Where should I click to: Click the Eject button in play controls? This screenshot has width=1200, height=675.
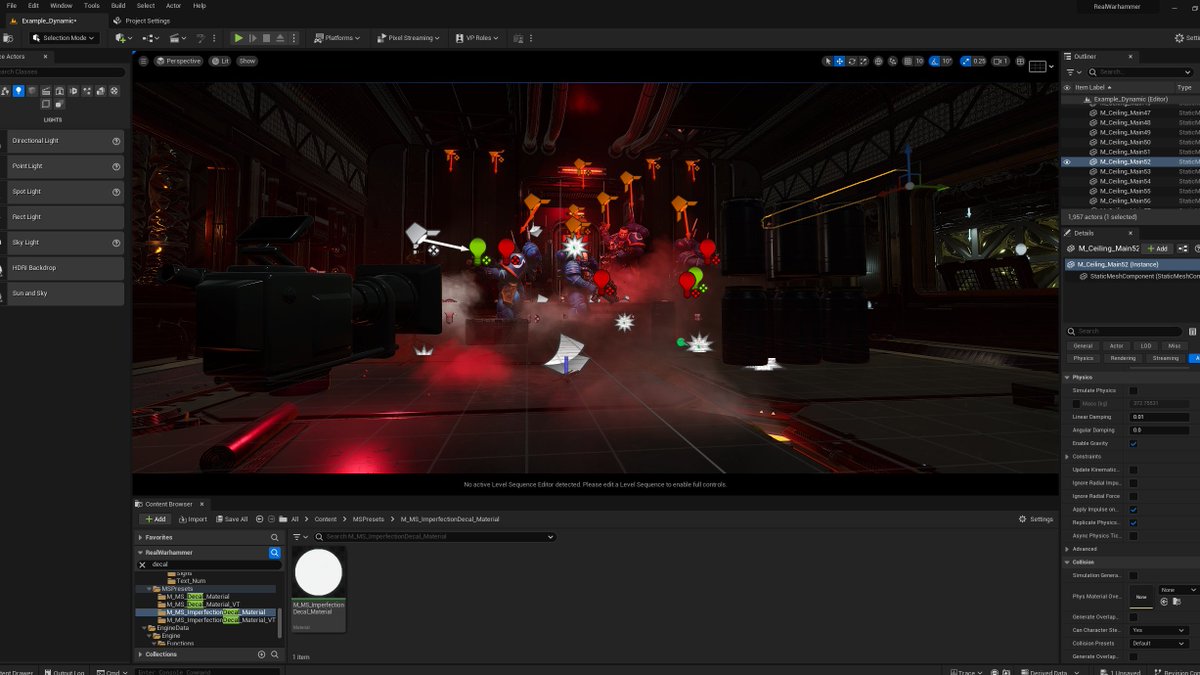[x=280, y=38]
